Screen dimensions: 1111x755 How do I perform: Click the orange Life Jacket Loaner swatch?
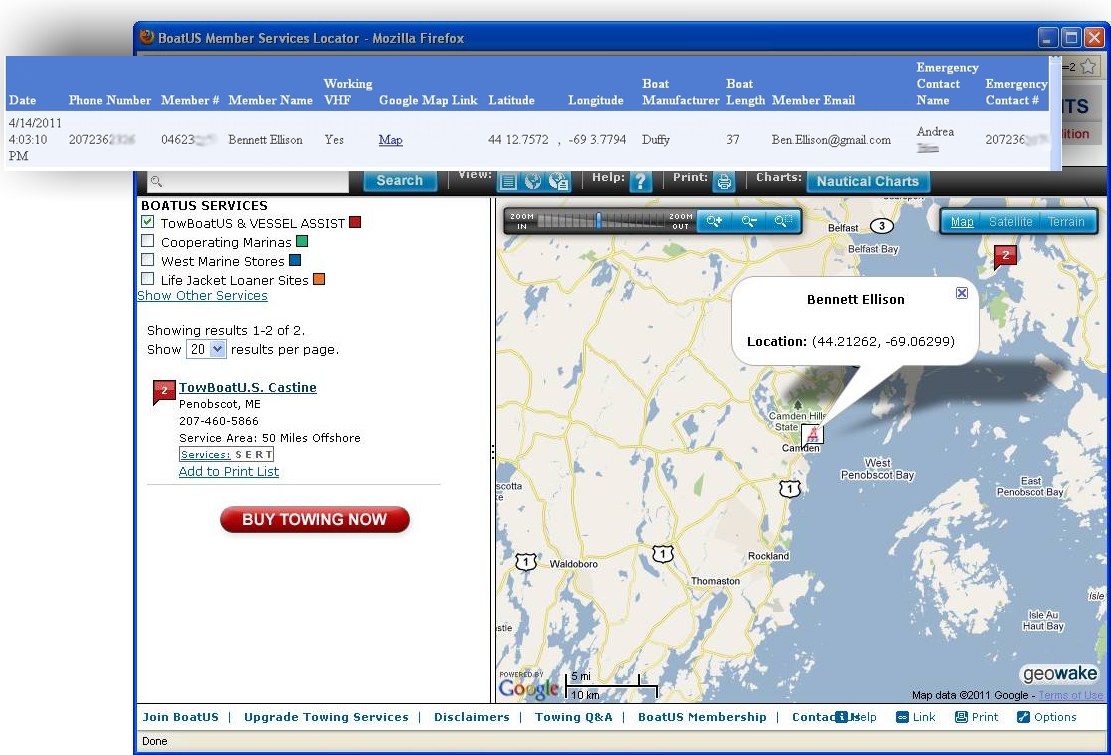(319, 279)
